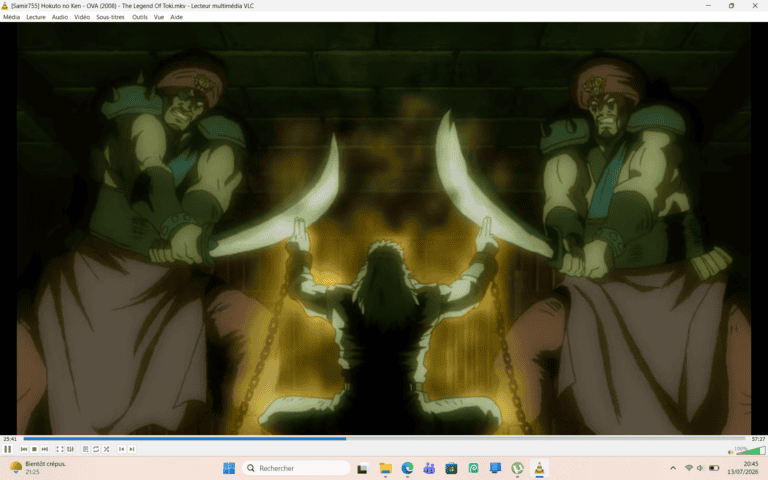The image size is (768, 480).
Task: Click the VLC taskbar icon
Action: (539, 468)
